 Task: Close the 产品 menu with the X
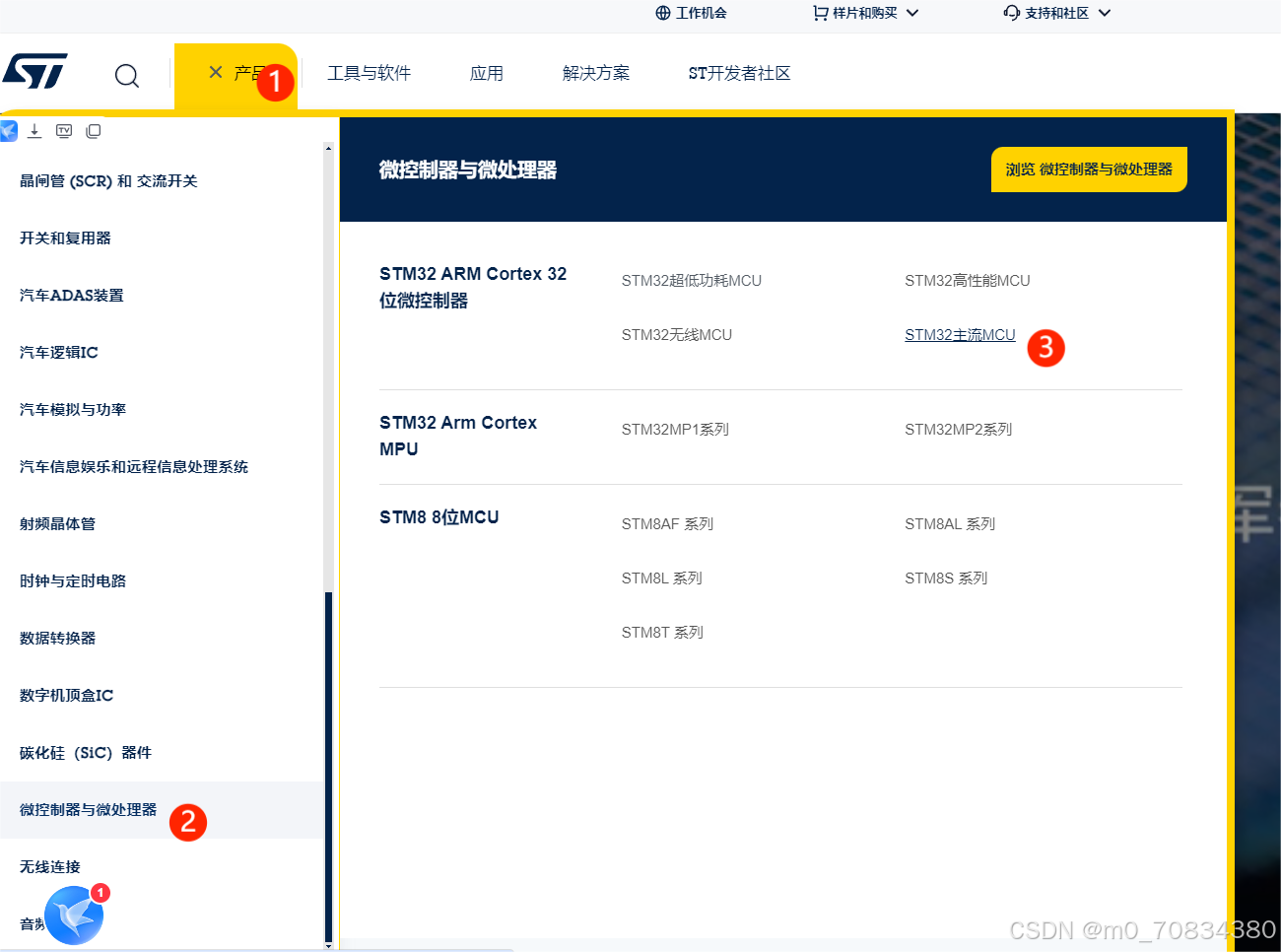point(215,71)
